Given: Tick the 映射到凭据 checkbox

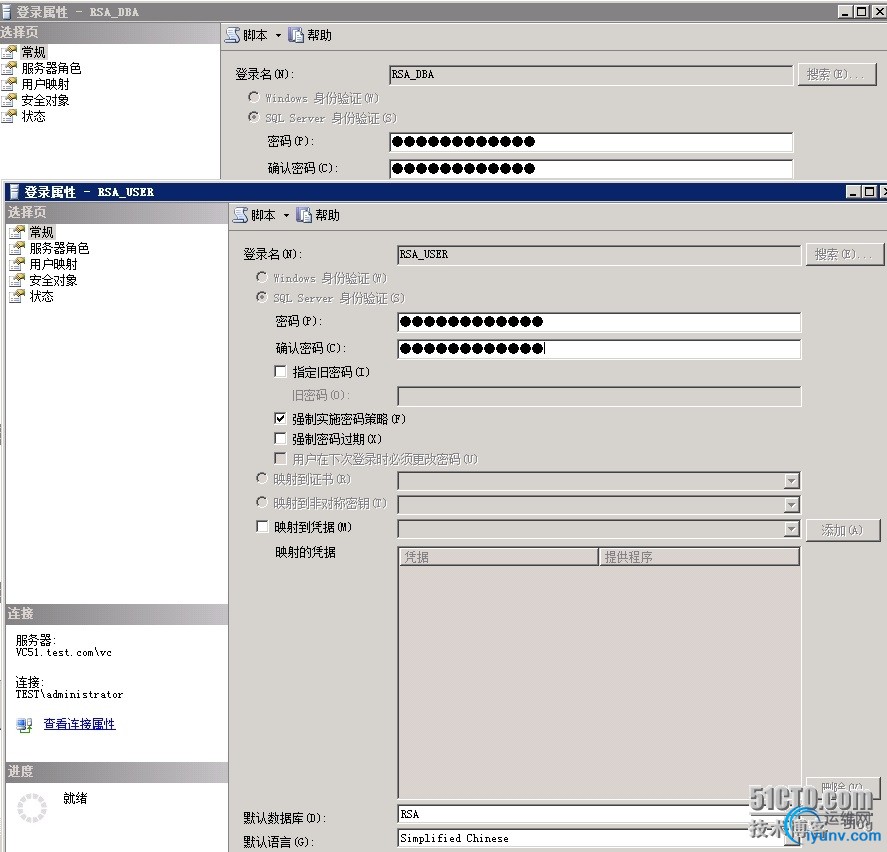Looking at the screenshot, I should tap(262, 527).
